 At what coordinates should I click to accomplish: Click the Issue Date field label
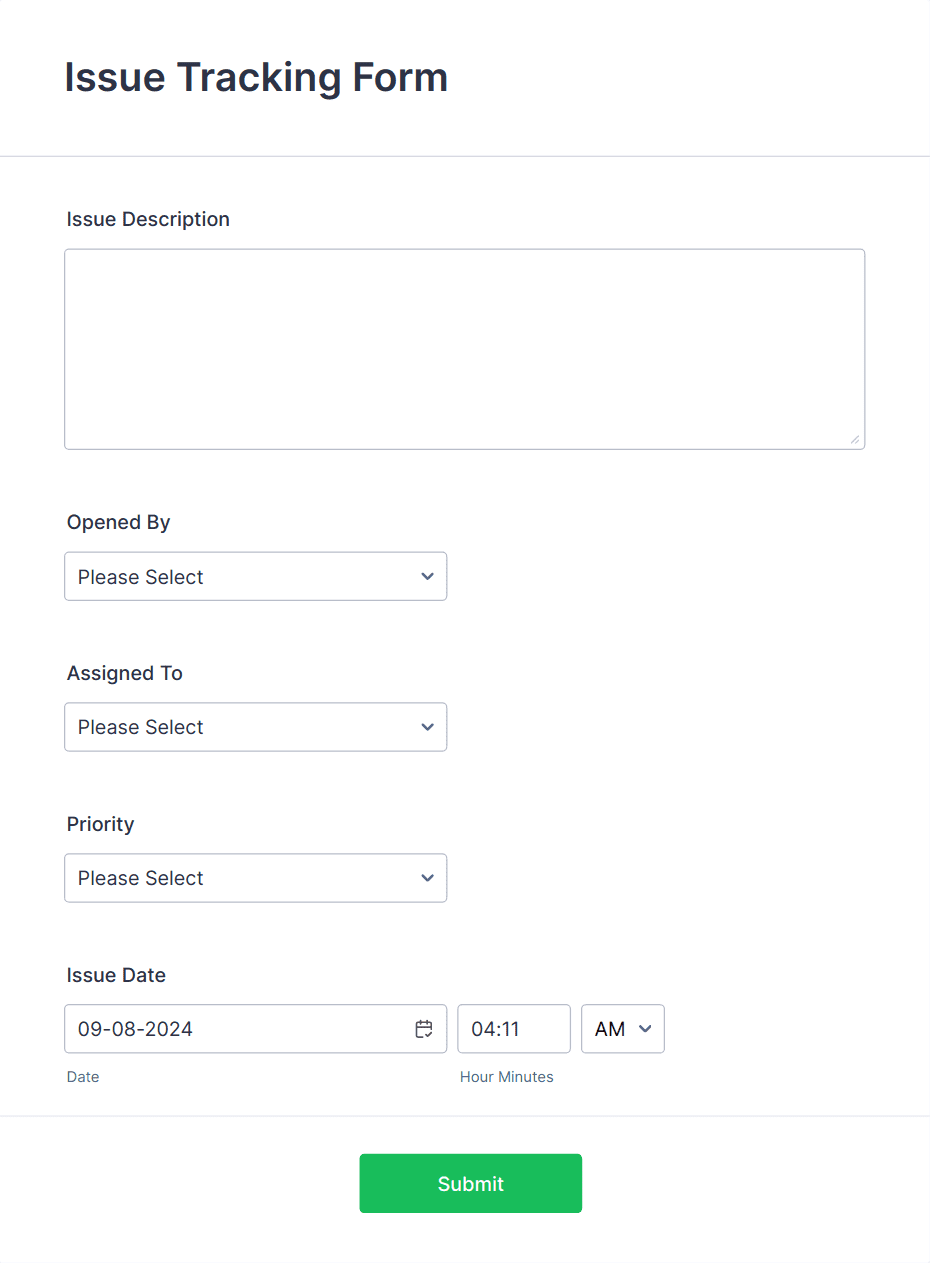click(x=116, y=975)
